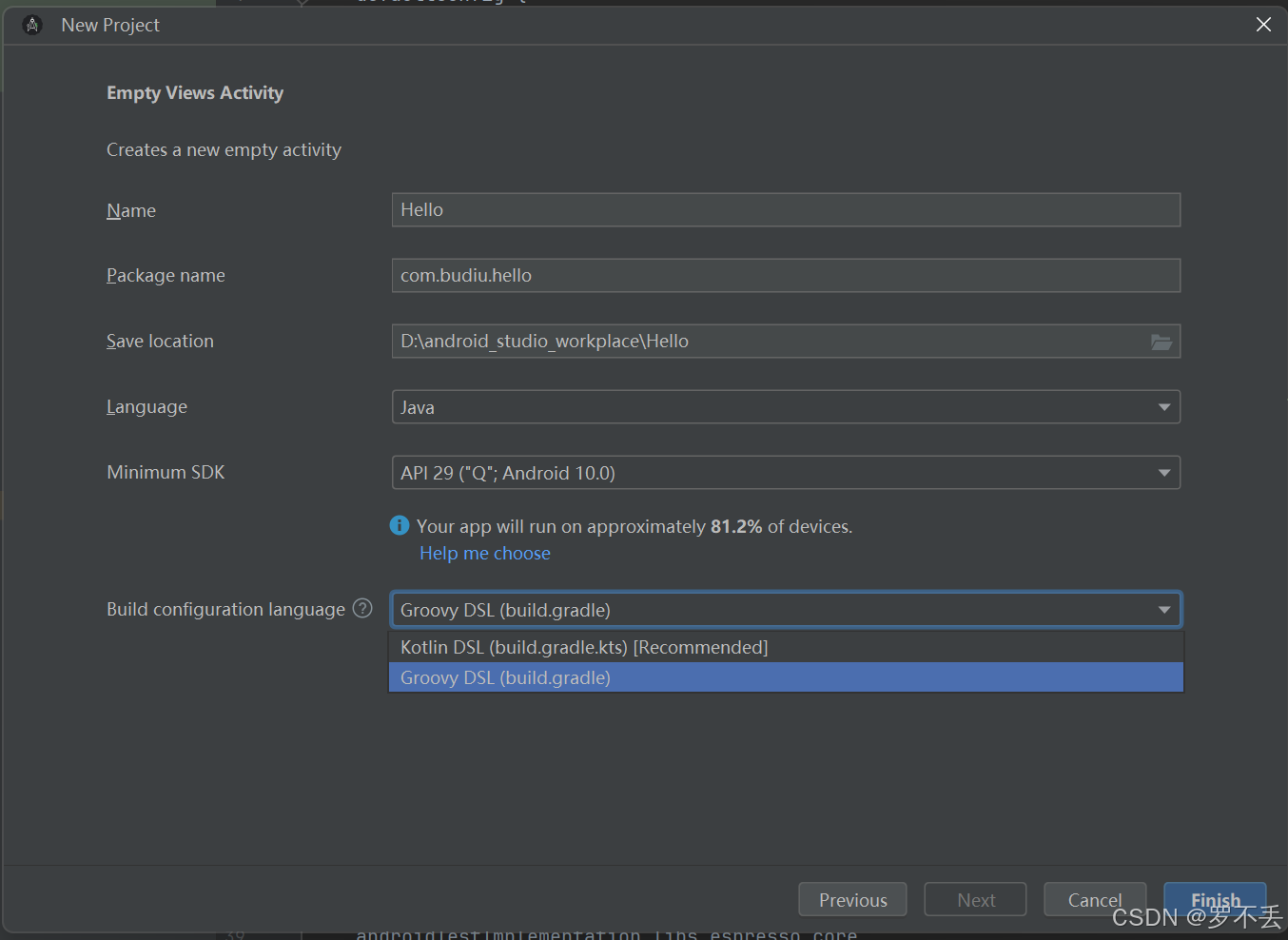Click the Creates a new empty activity text
This screenshot has width=1288, height=940.
[x=224, y=150]
